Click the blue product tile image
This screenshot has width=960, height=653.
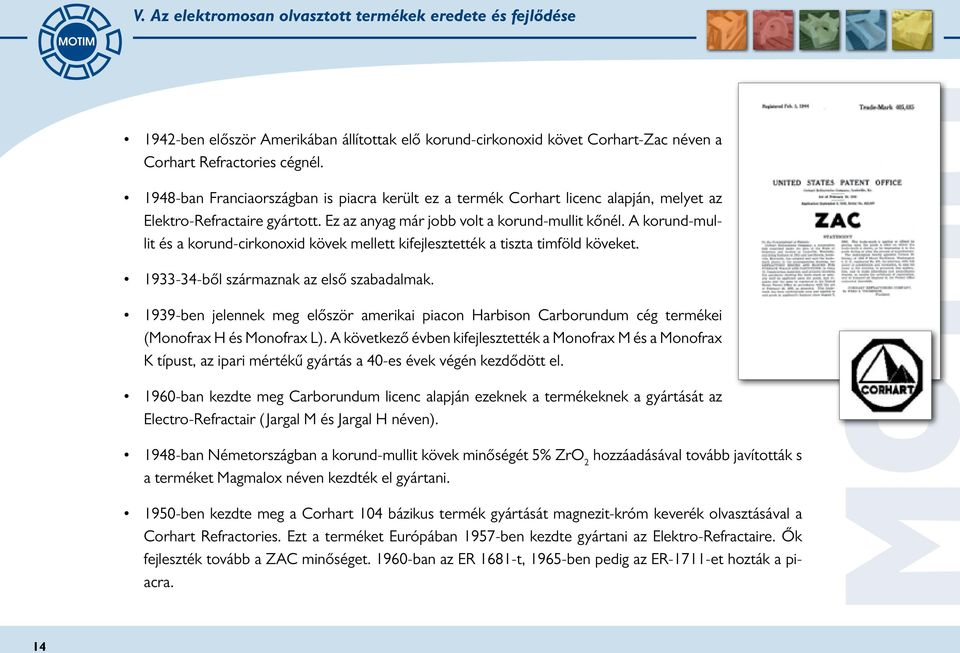pos(866,30)
